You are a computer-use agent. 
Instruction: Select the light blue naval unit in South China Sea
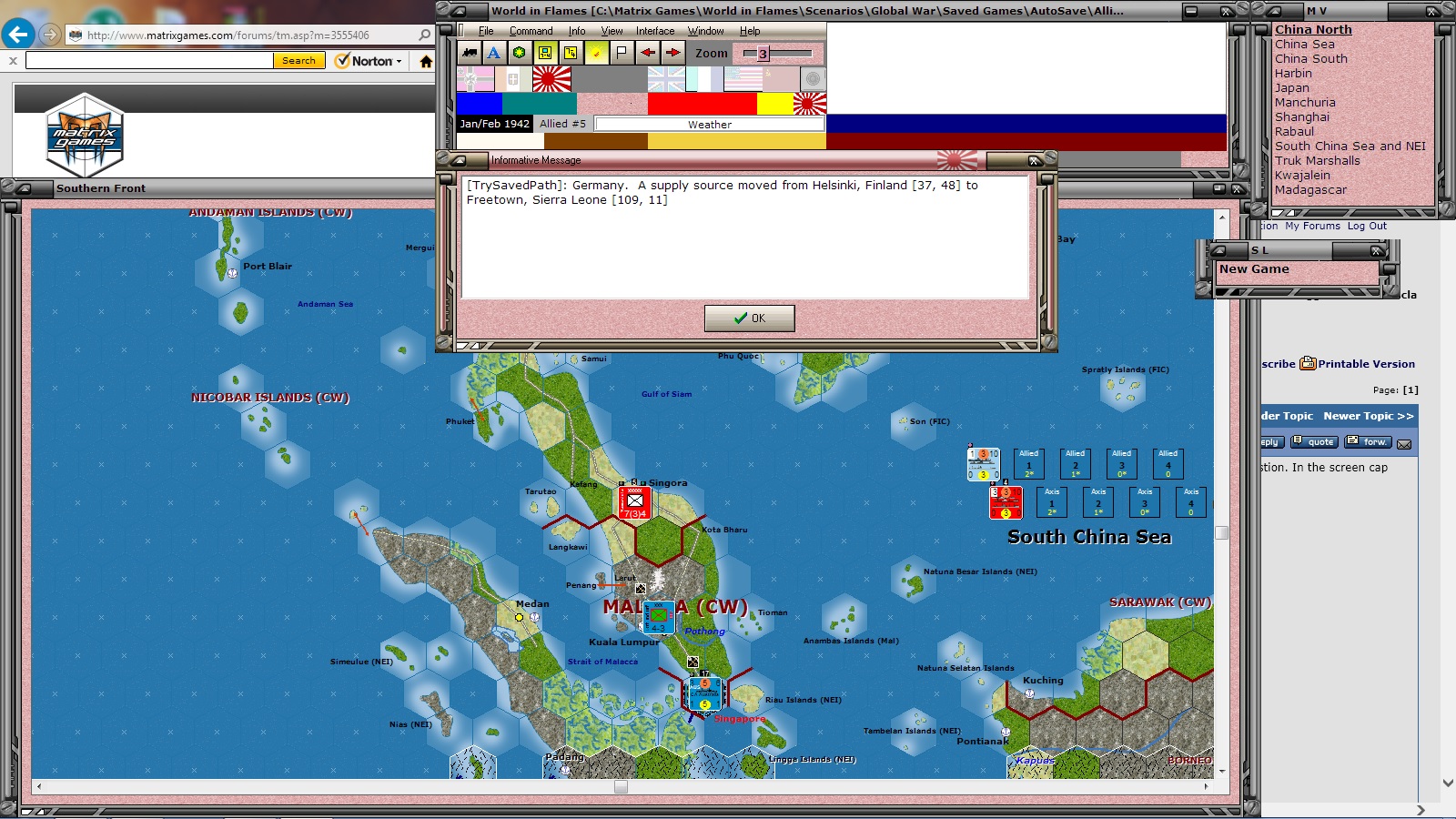click(x=983, y=464)
